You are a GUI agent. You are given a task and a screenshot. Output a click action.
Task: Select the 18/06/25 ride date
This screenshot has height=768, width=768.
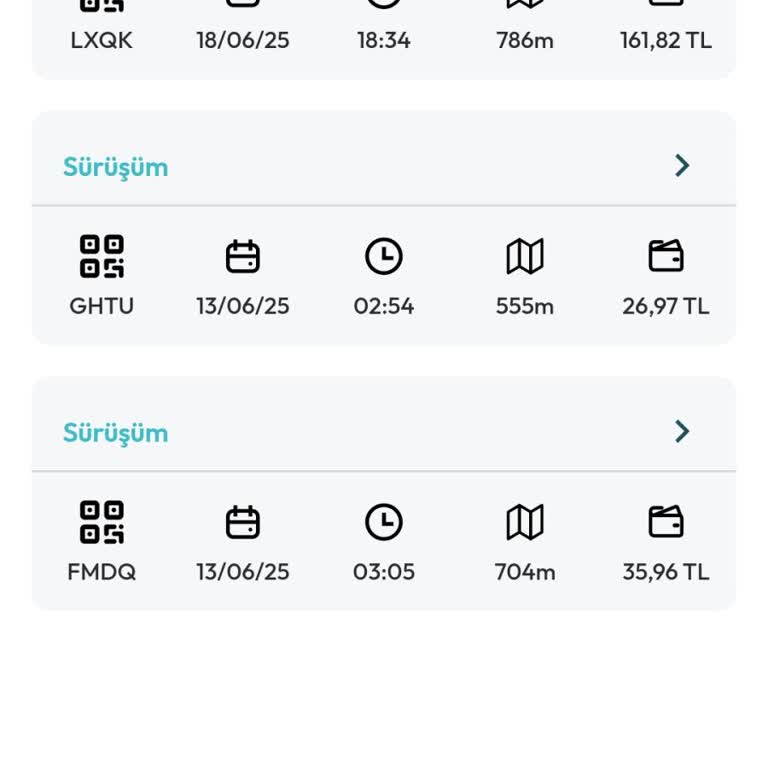click(x=243, y=41)
